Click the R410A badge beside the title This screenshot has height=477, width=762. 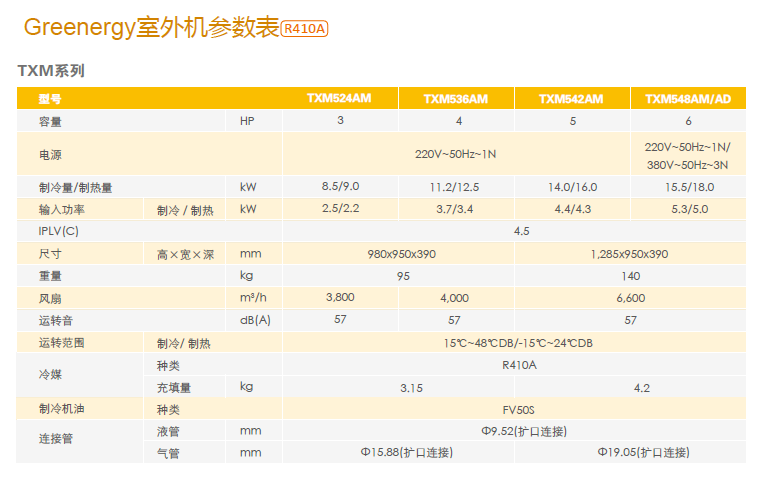(305, 29)
